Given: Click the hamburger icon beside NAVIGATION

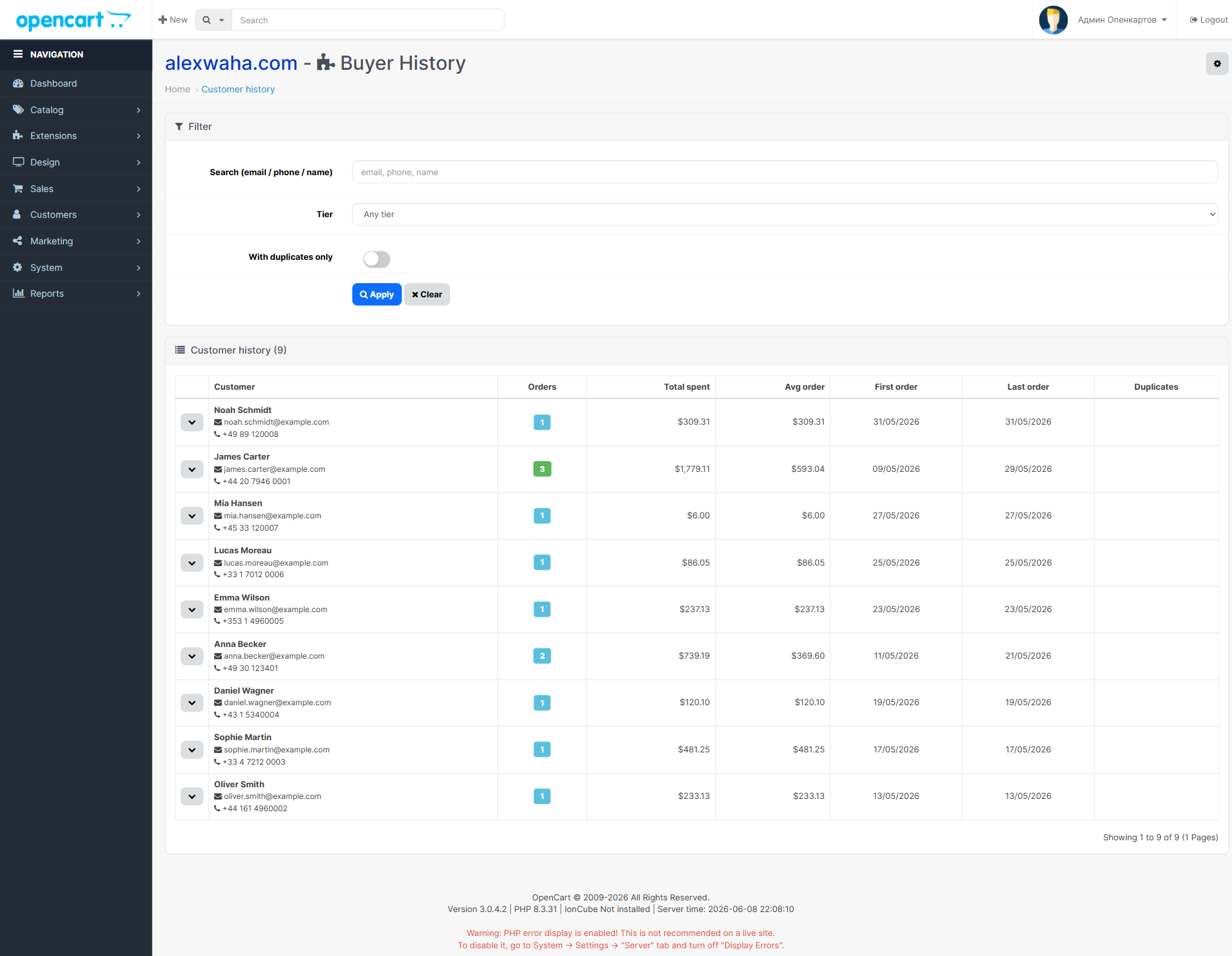Looking at the screenshot, I should [18, 54].
